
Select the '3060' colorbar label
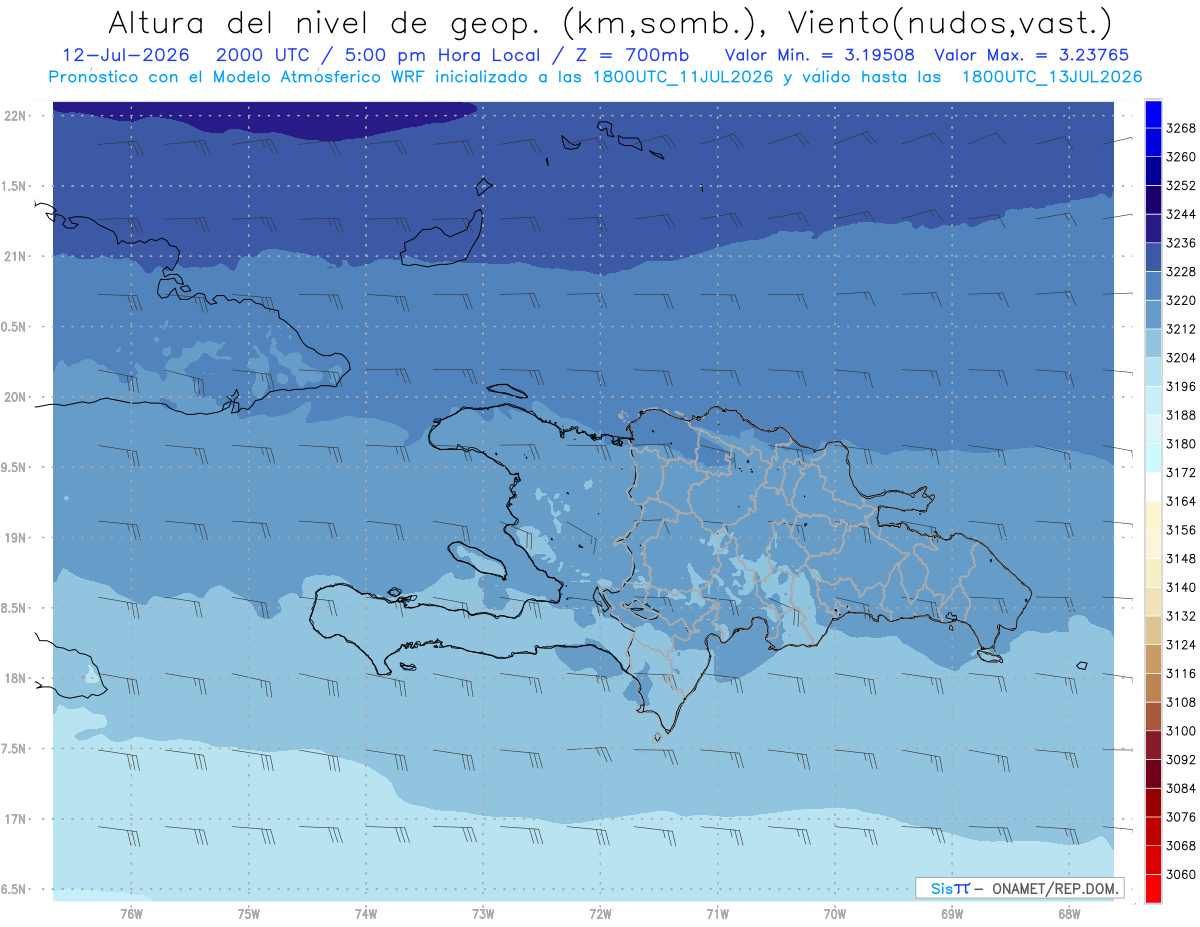point(1181,874)
